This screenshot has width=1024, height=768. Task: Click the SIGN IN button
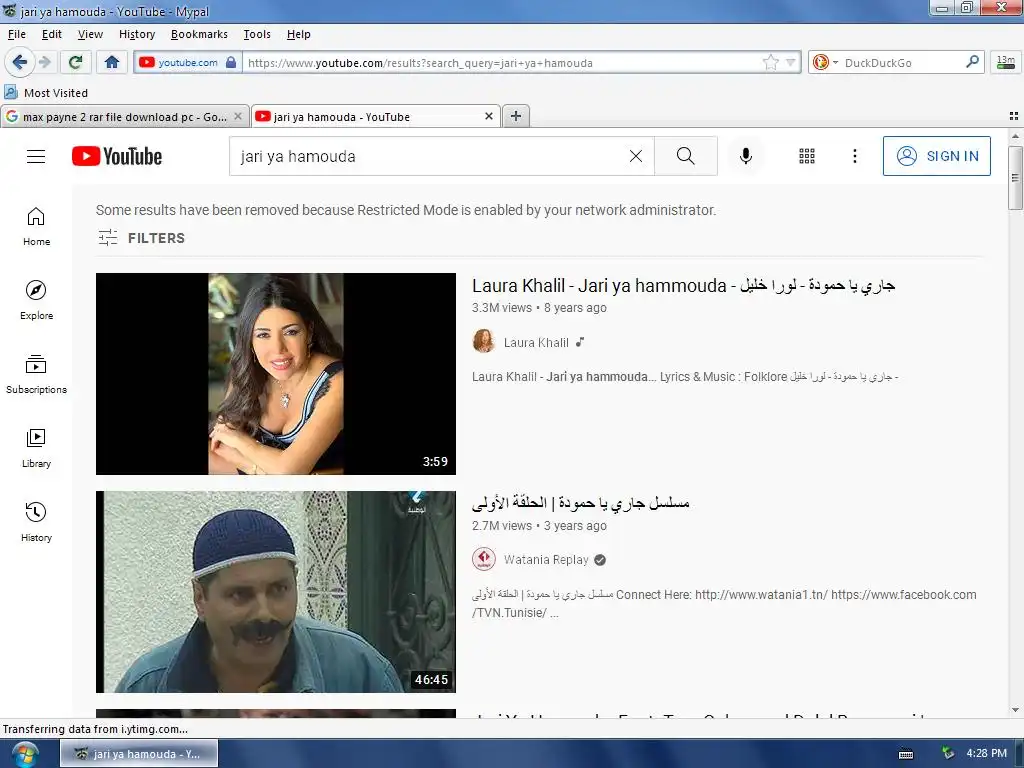pyautogui.click(x=936, y=156)
